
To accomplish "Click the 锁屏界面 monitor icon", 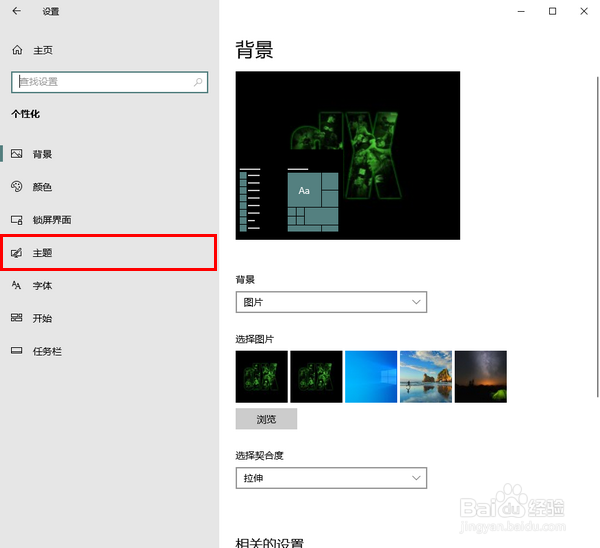I will [16, 220].
